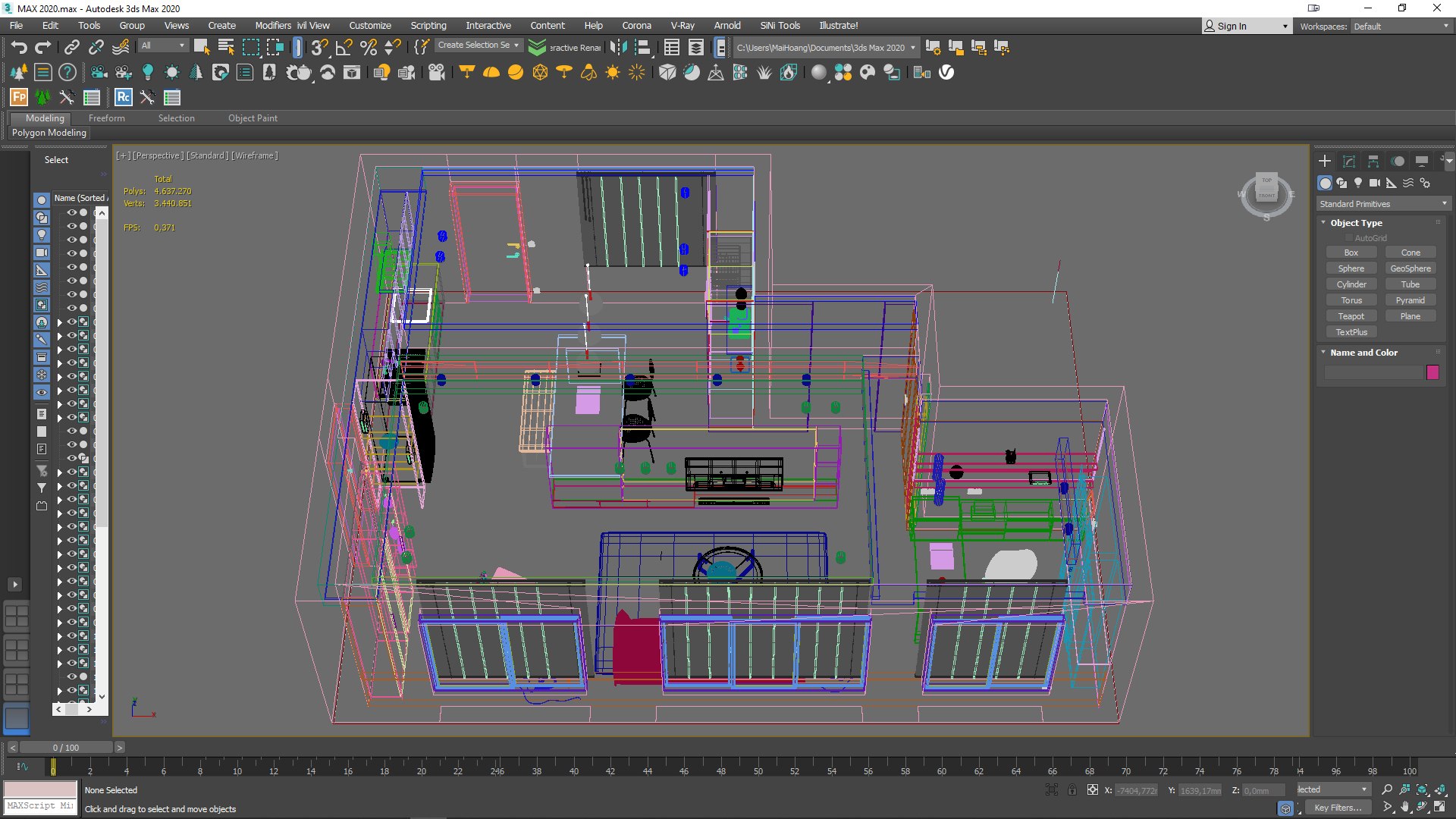Click the GeoSphere button
Image resolution: width=1456 pixels, height=819 pixels.
[1410, 268]
